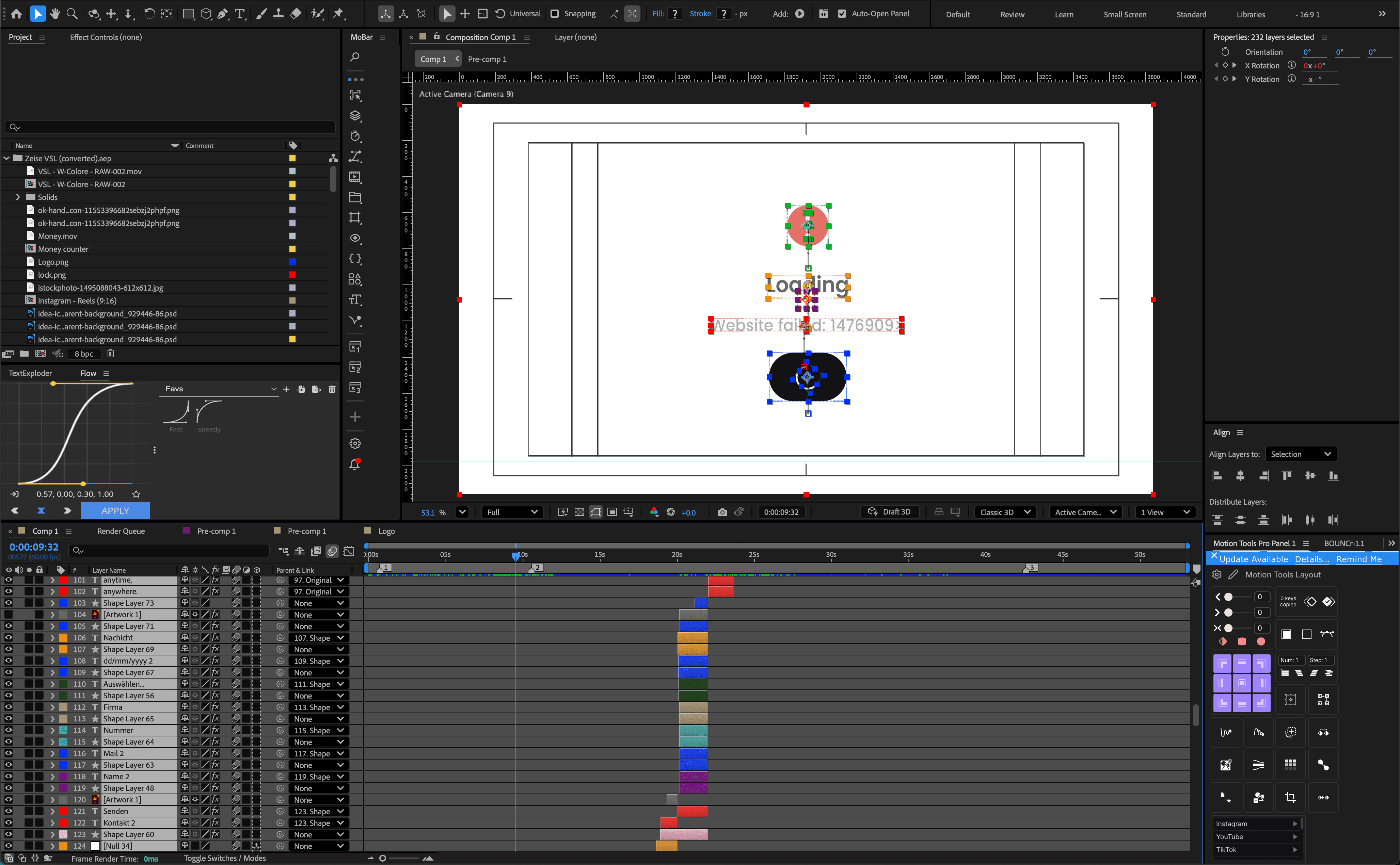Click the snapshot camera icon

click(x=722, y=512)
